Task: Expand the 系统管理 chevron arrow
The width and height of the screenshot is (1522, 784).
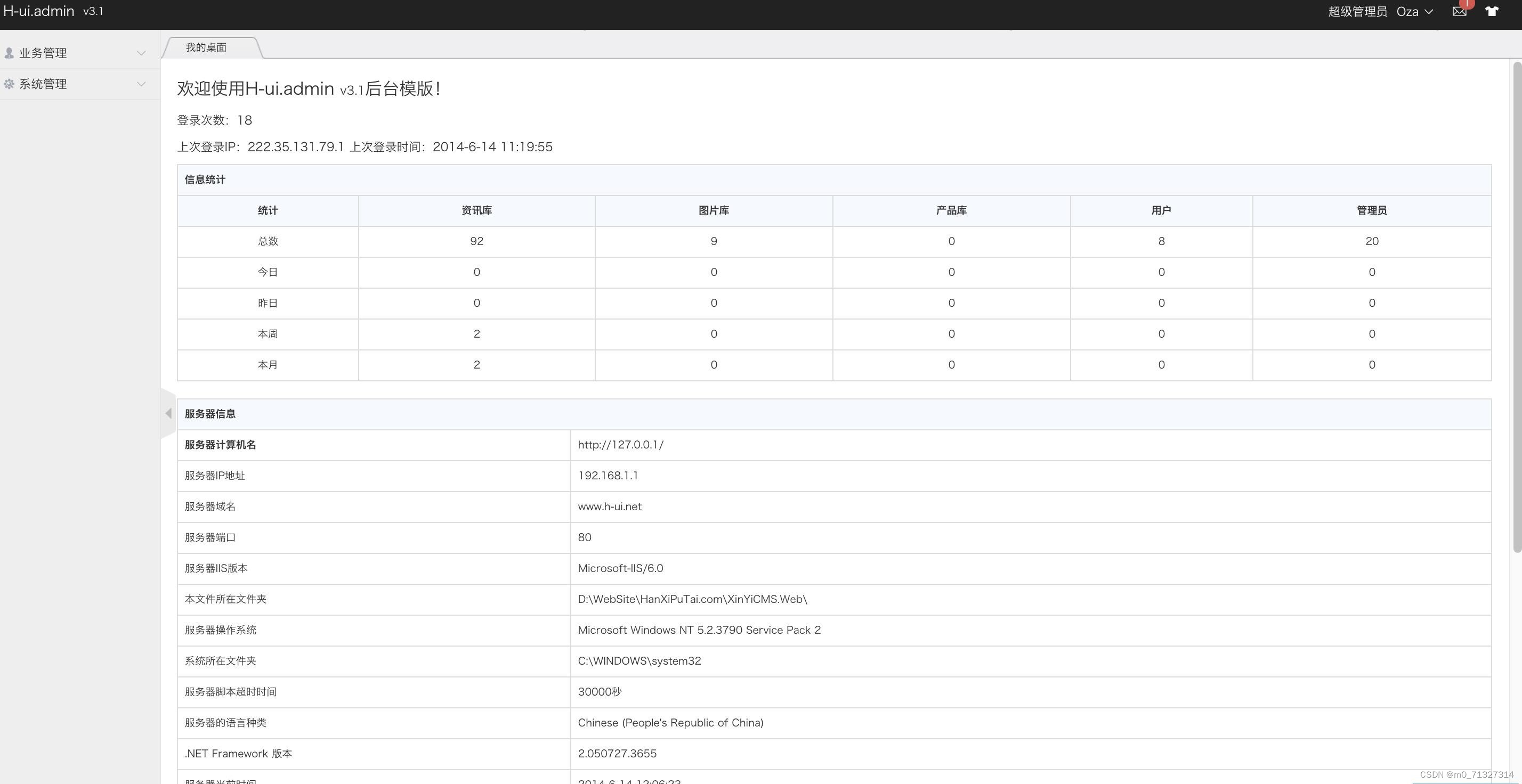Action: tap(141, 85)
